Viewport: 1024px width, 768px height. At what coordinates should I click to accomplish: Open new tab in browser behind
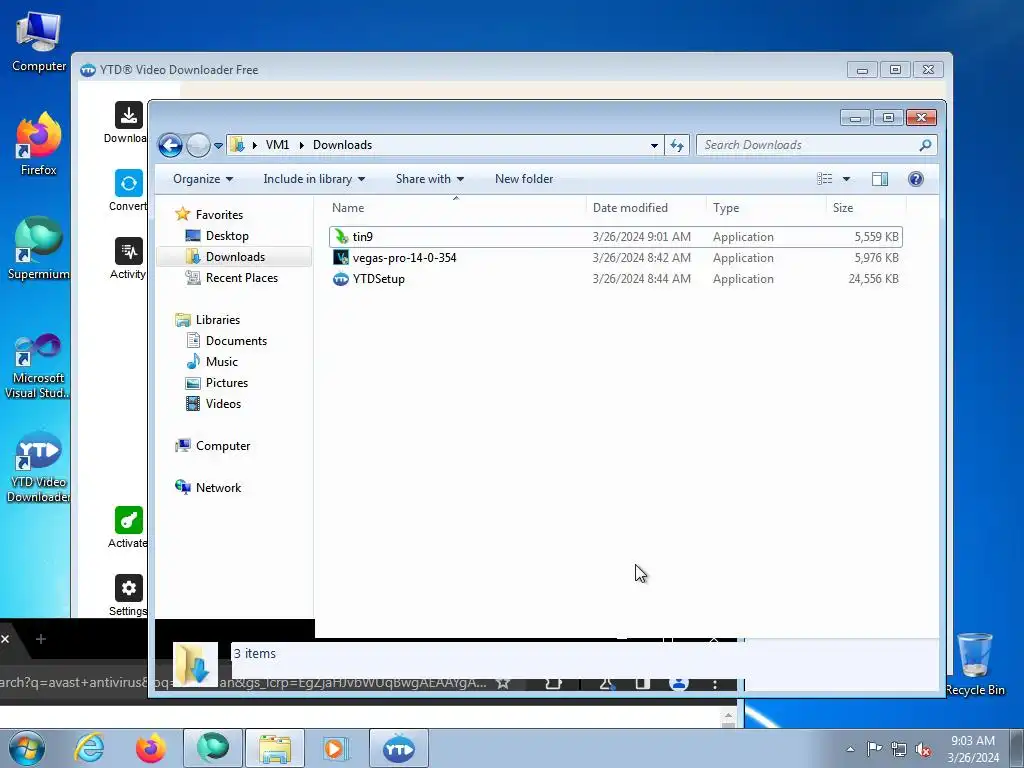pos(40,639)
